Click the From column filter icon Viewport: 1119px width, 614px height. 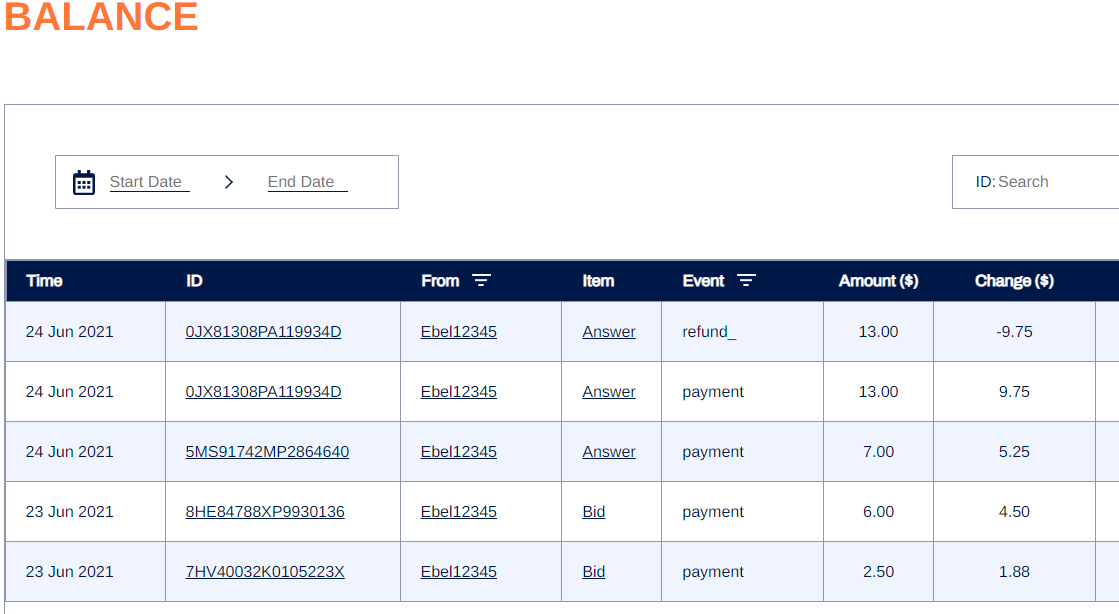pos(481,281)
